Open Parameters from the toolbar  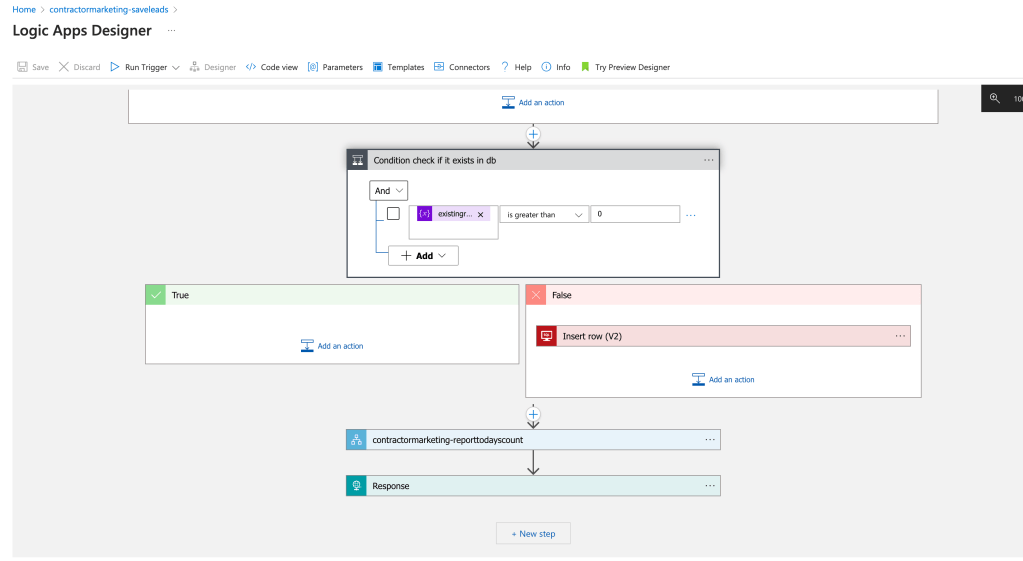point(335,67)
